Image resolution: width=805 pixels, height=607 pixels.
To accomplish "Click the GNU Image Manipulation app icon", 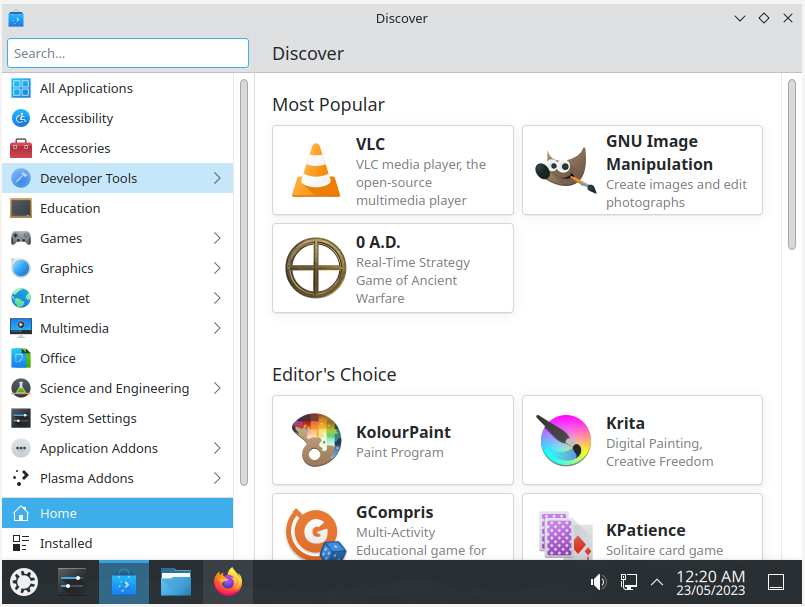I will [564, 167].
